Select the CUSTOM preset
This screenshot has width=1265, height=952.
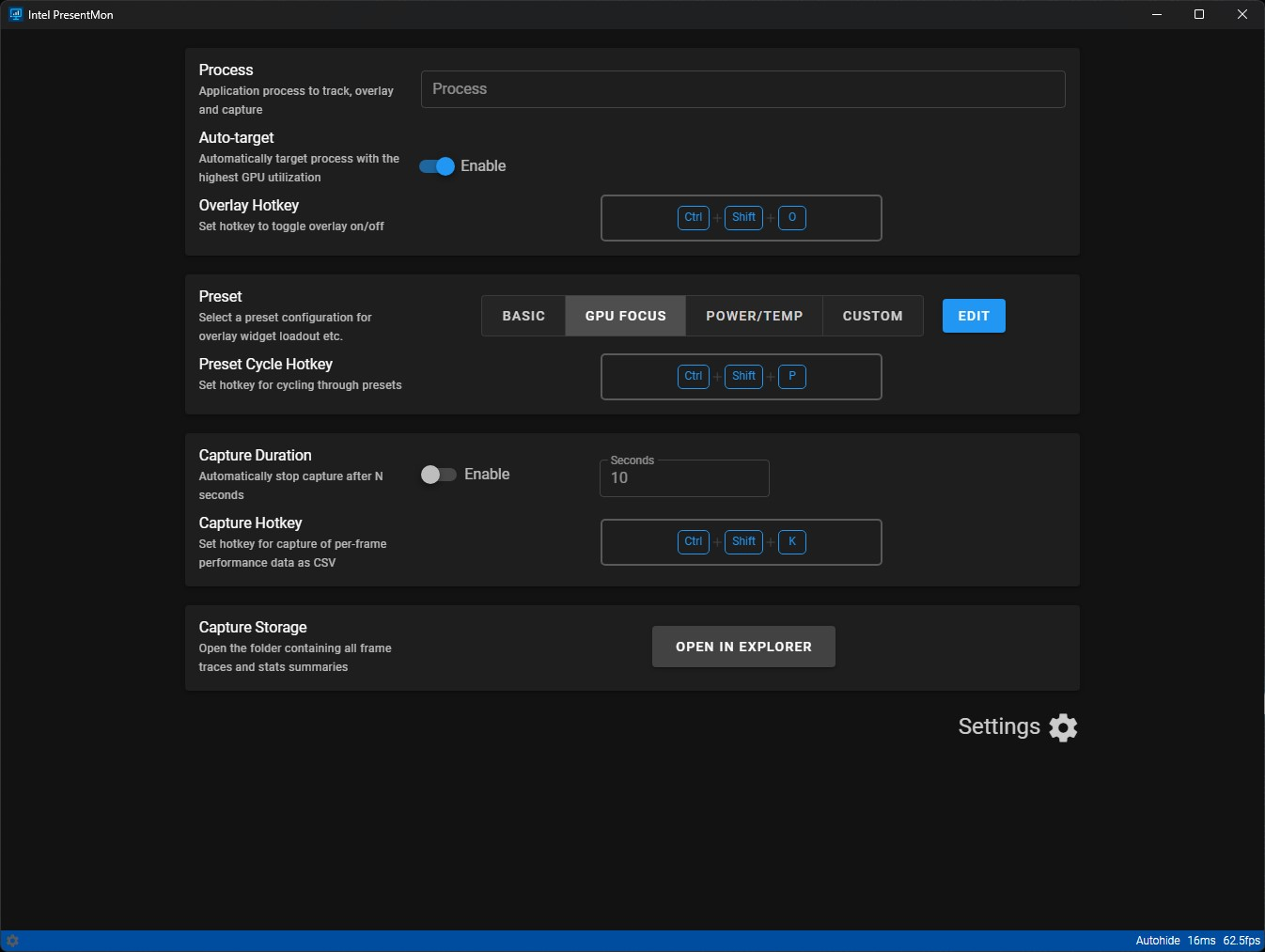click(872, 315)
